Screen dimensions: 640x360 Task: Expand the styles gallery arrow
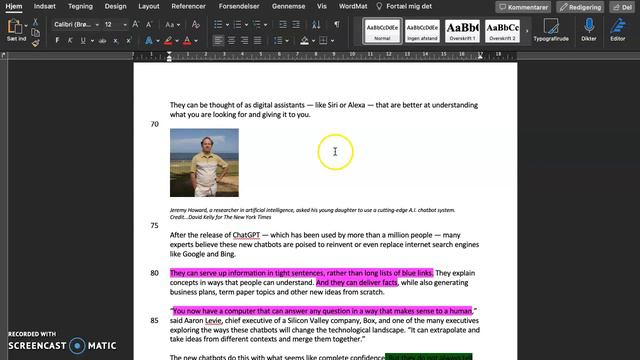[x=527, y=31]
